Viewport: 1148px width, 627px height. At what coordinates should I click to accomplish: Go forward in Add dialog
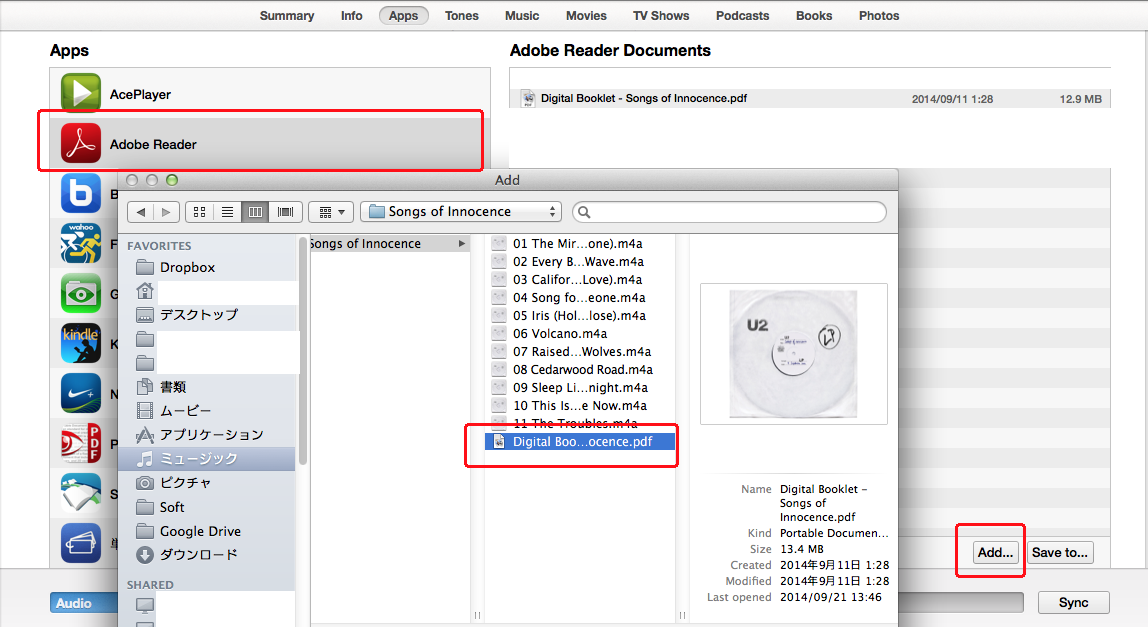click(166, 212)
